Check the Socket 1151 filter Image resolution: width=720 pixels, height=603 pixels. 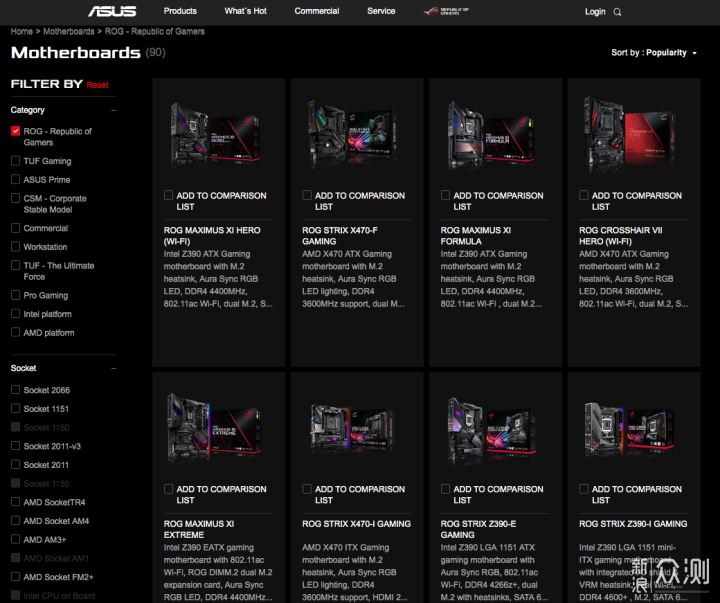pyautogui.click(x=16, y=408)
